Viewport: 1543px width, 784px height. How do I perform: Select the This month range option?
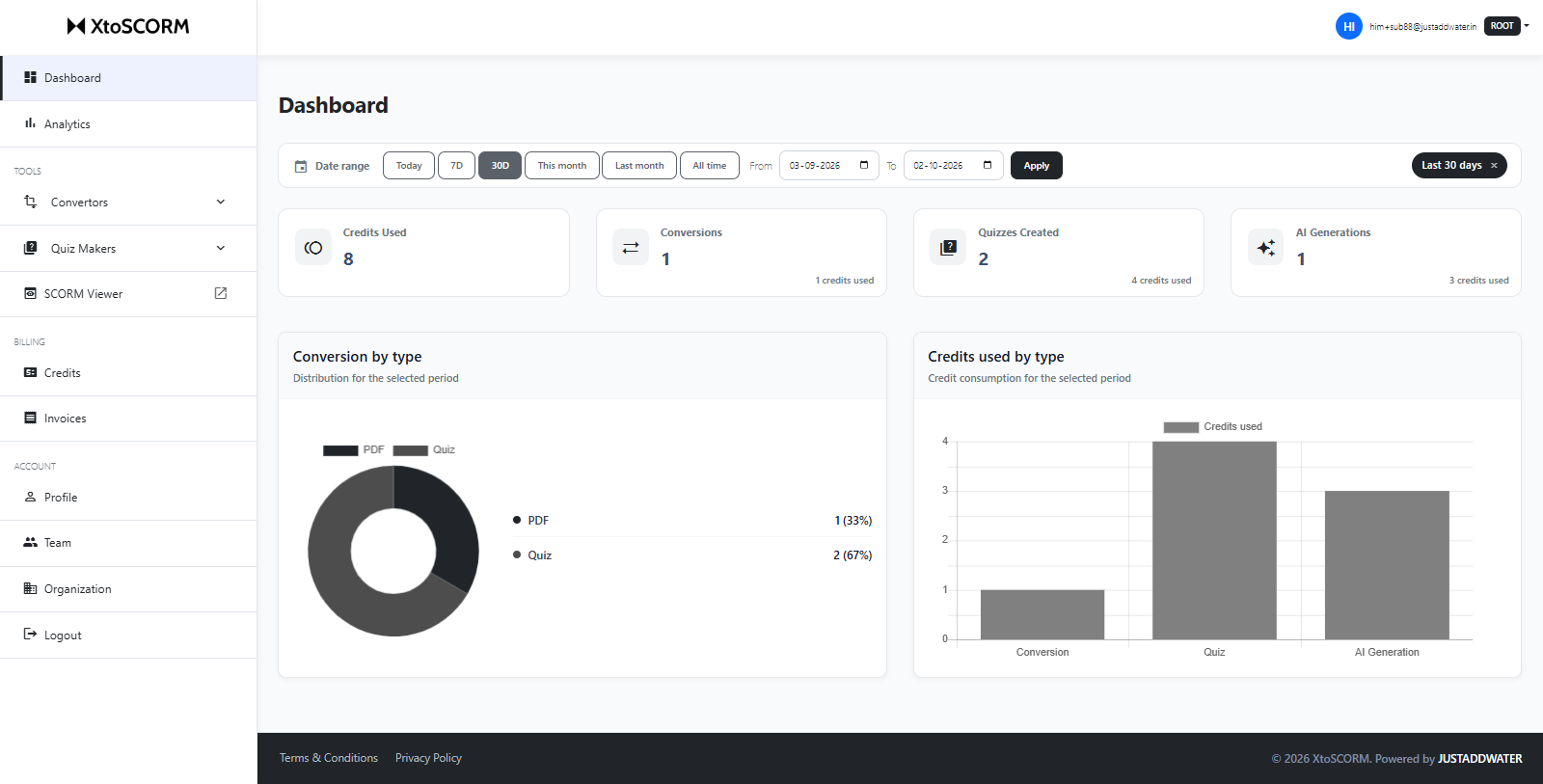[562, 166]
